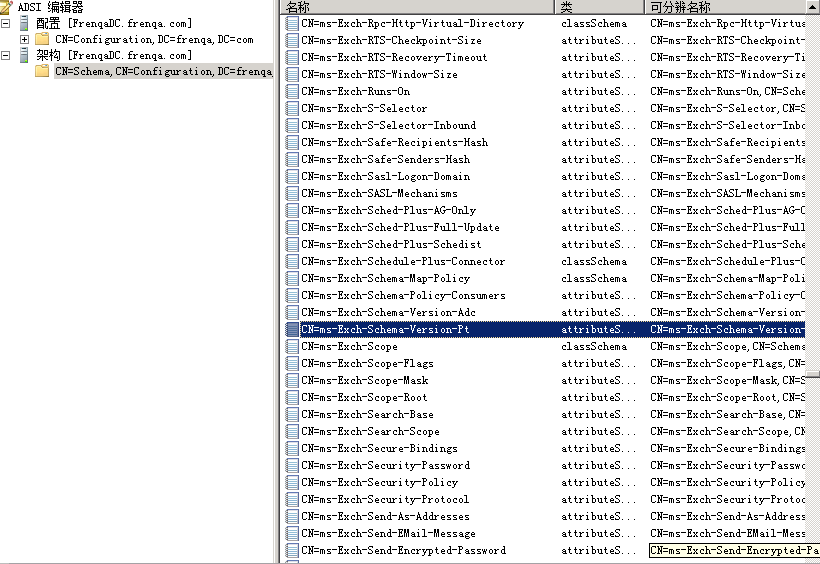This screenshot has height=564, width=820.
Task: Click the object icon for CN=ms-Exch-Schema-Version-Pt
Action: tap(292, 330)
